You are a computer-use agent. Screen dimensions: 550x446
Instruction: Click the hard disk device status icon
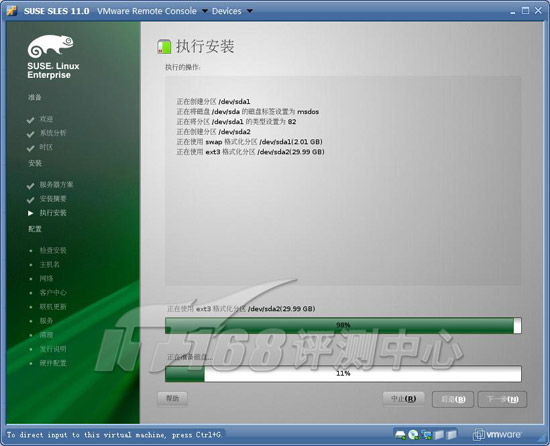click(400, 435)
